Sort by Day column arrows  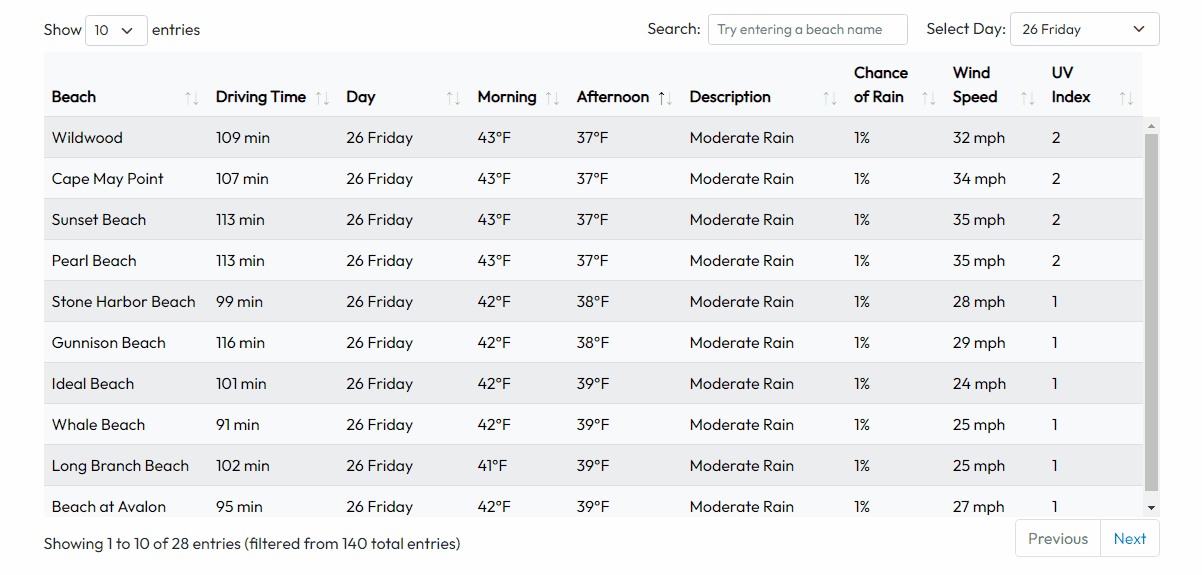[453, 98]
